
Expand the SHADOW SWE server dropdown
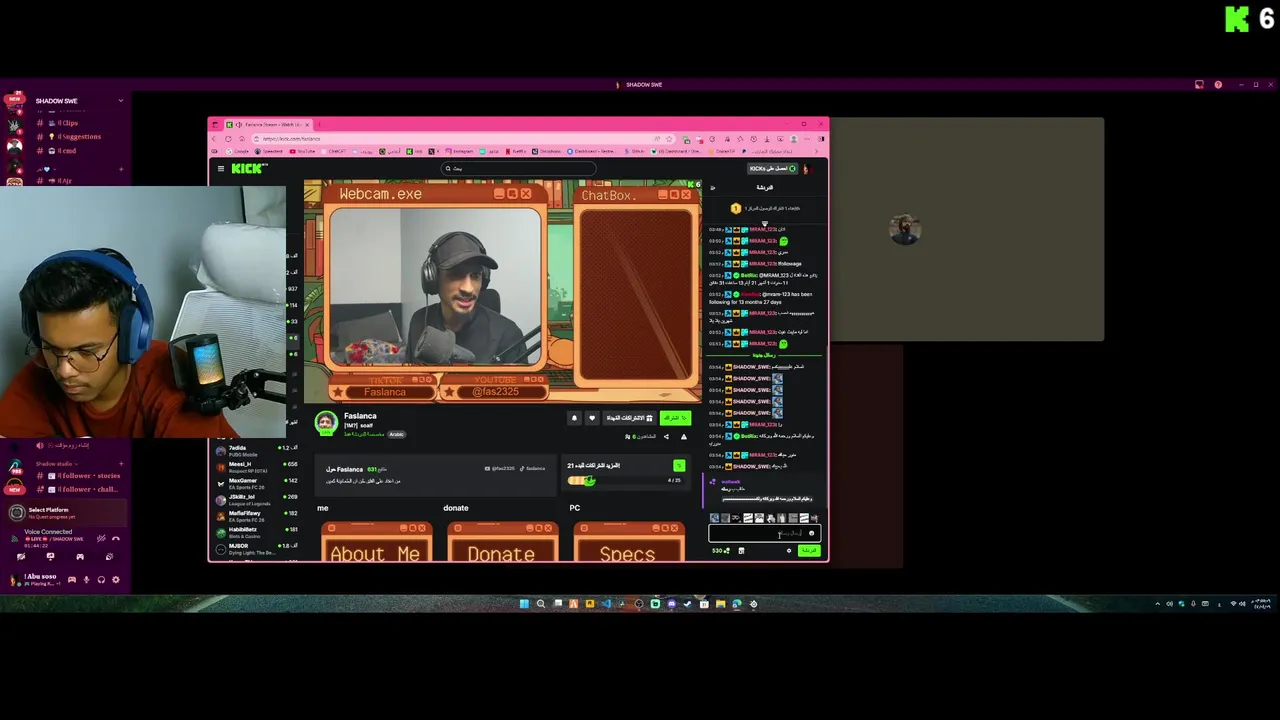tap(121, 100)
